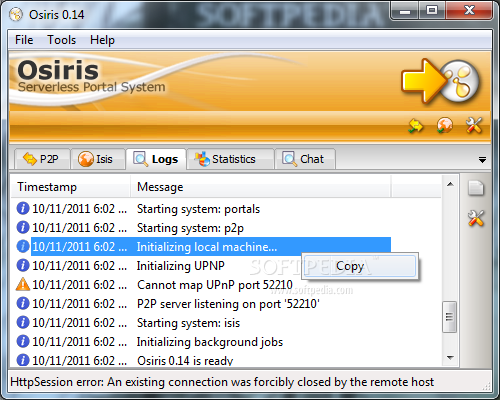Viewport: 500px width, 400px height.
Task: Click the HttpSession error status bar text
Action: [222, 382]
